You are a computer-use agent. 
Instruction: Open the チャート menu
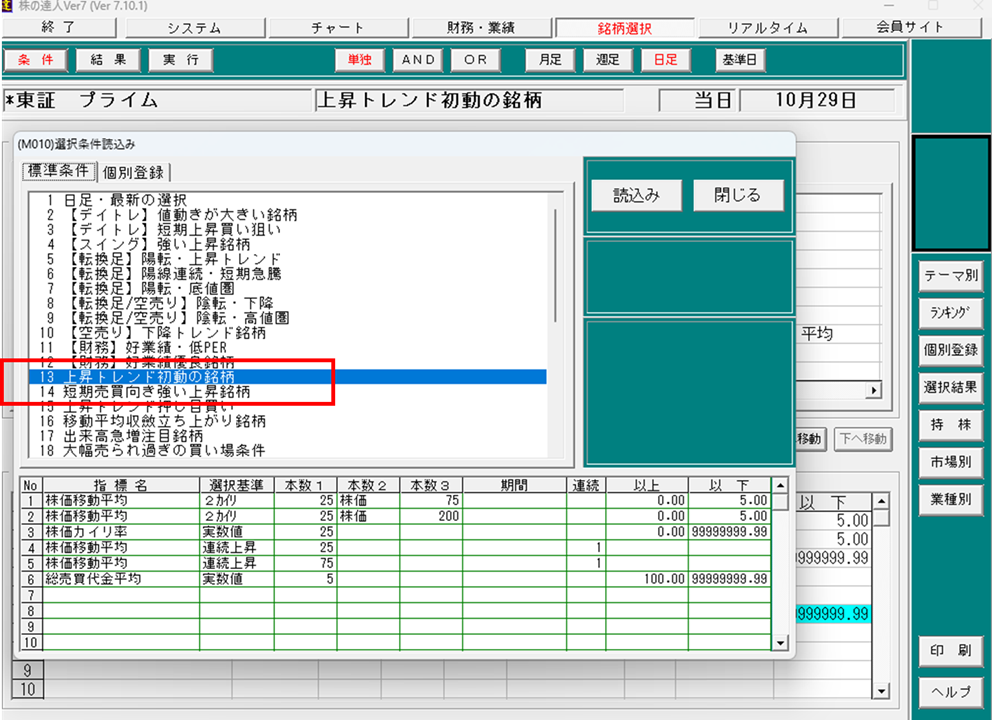click(338, 28)
